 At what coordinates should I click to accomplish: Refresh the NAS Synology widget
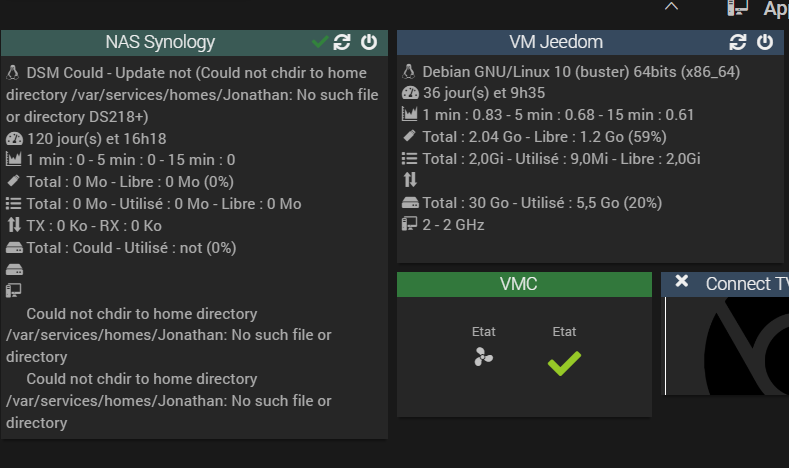pos(343,42)
